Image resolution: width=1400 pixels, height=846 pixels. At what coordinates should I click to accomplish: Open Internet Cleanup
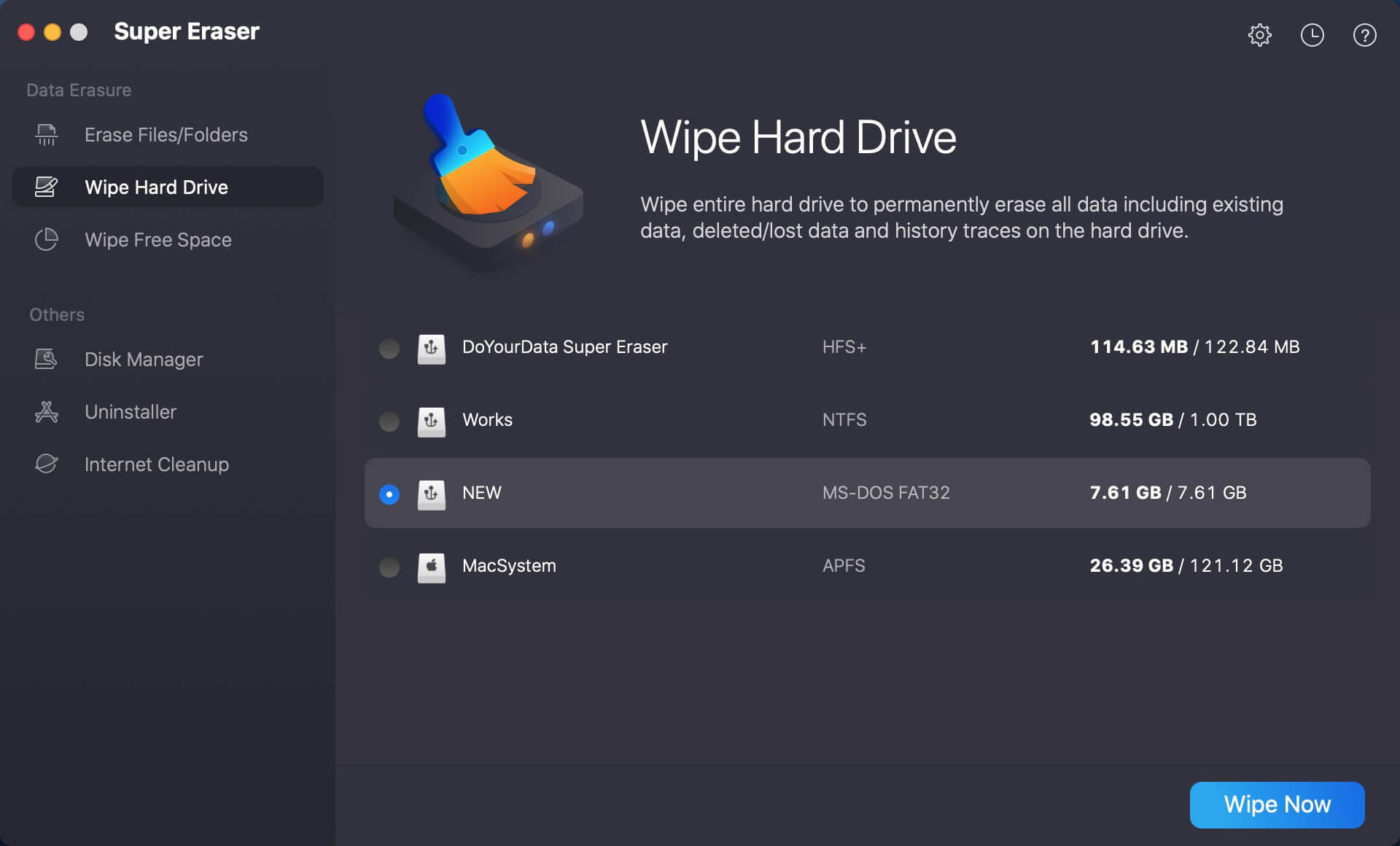coord(167,465)
